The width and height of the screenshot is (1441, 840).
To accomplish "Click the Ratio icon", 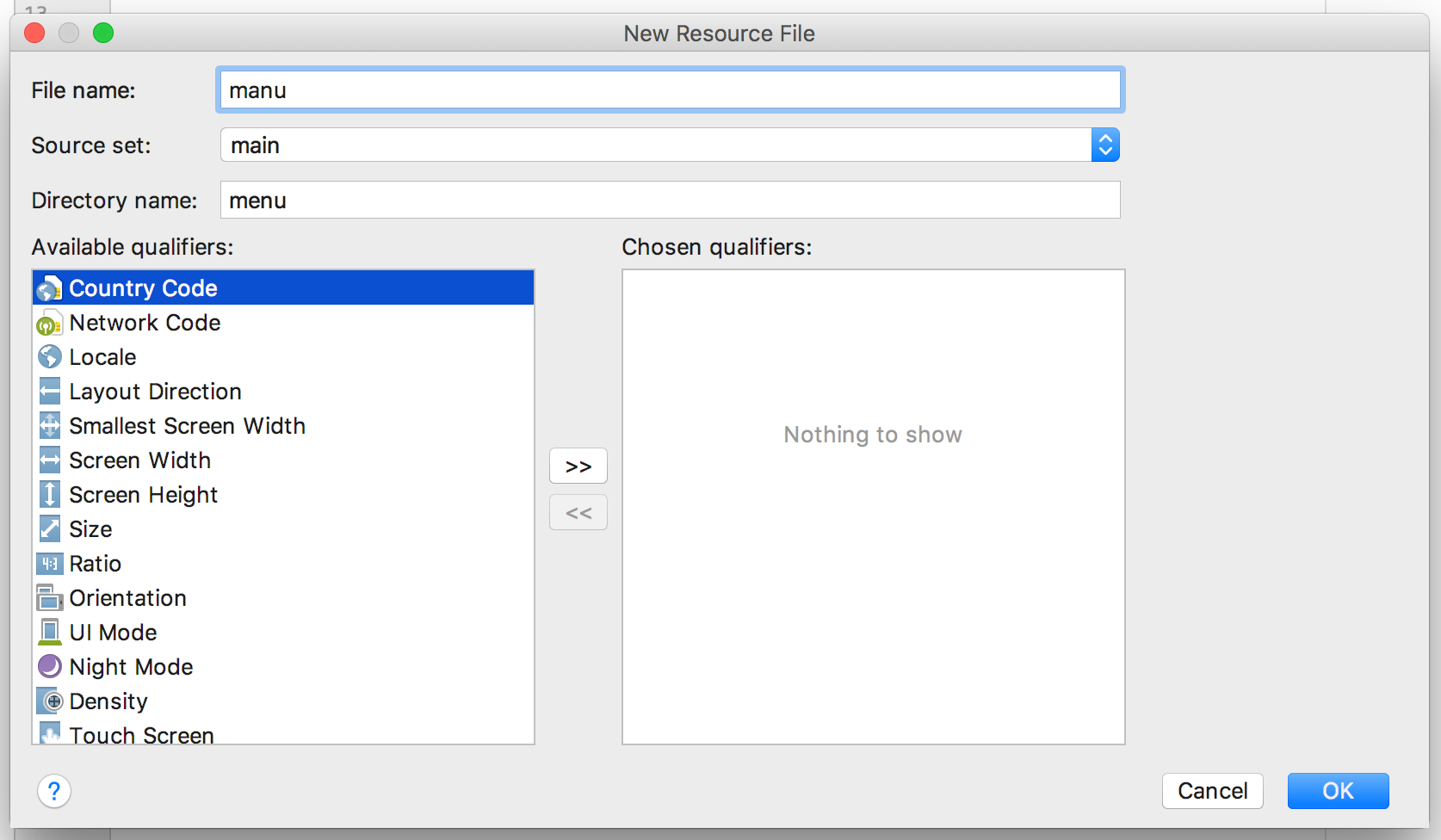I will point(50,564).
